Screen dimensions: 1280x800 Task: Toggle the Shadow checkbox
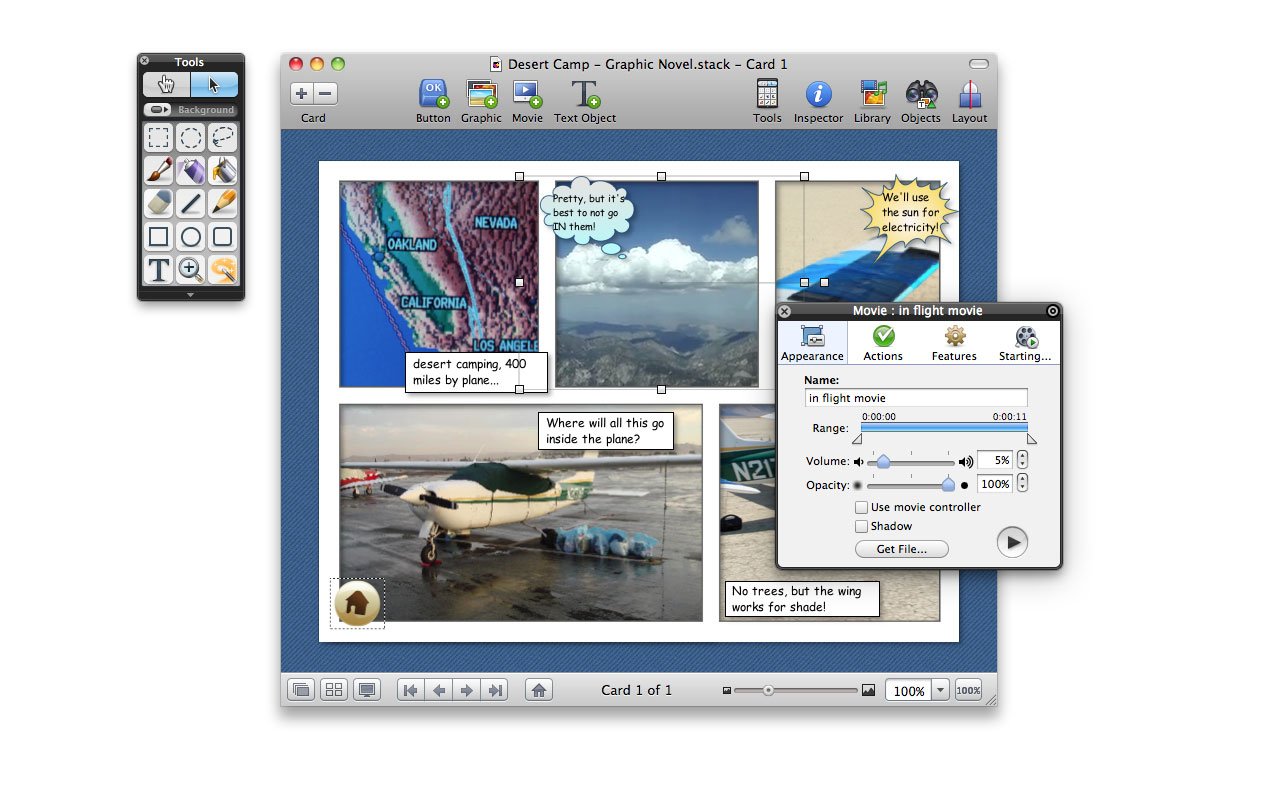[x=861, y=527]
